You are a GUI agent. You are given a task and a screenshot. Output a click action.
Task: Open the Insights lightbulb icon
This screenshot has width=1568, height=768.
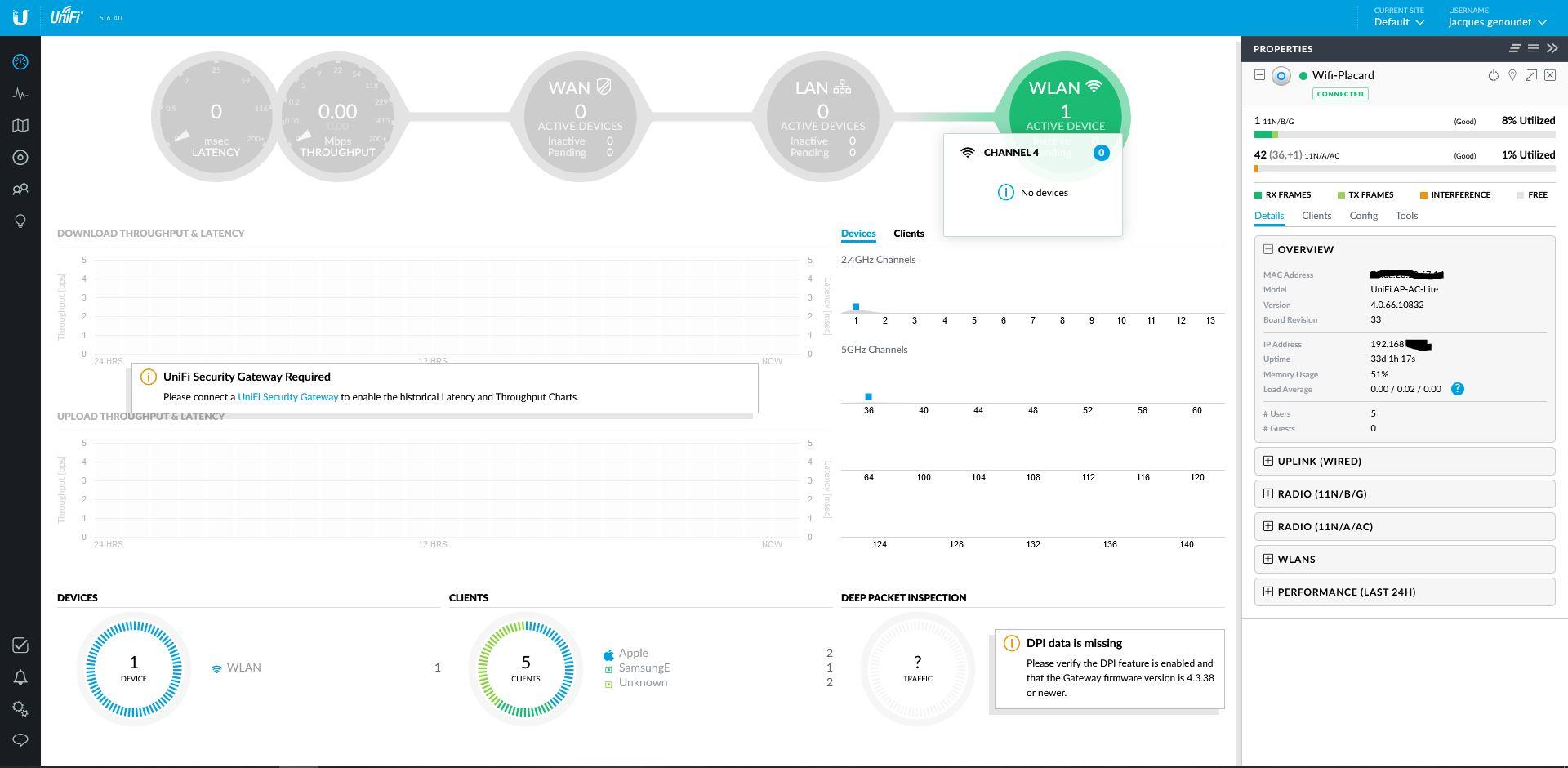click(20, 221)
